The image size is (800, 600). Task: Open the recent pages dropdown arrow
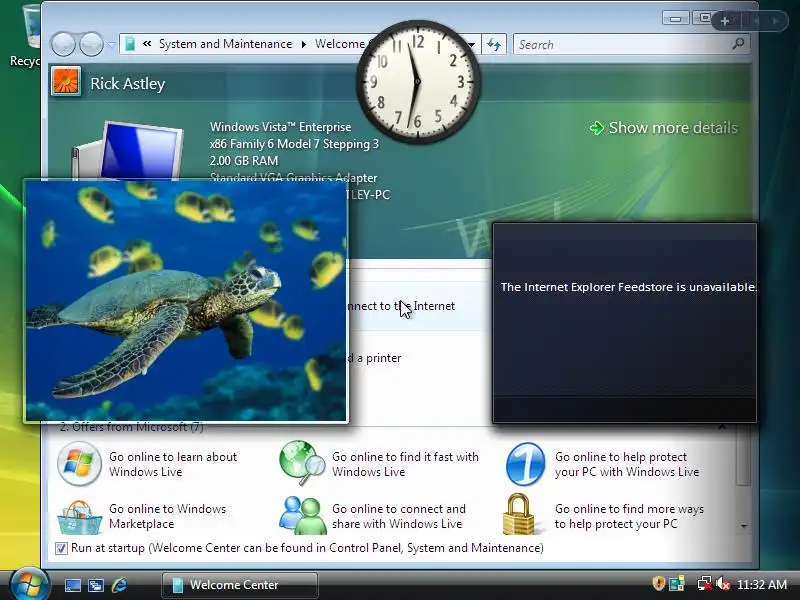tap(111, 44)
